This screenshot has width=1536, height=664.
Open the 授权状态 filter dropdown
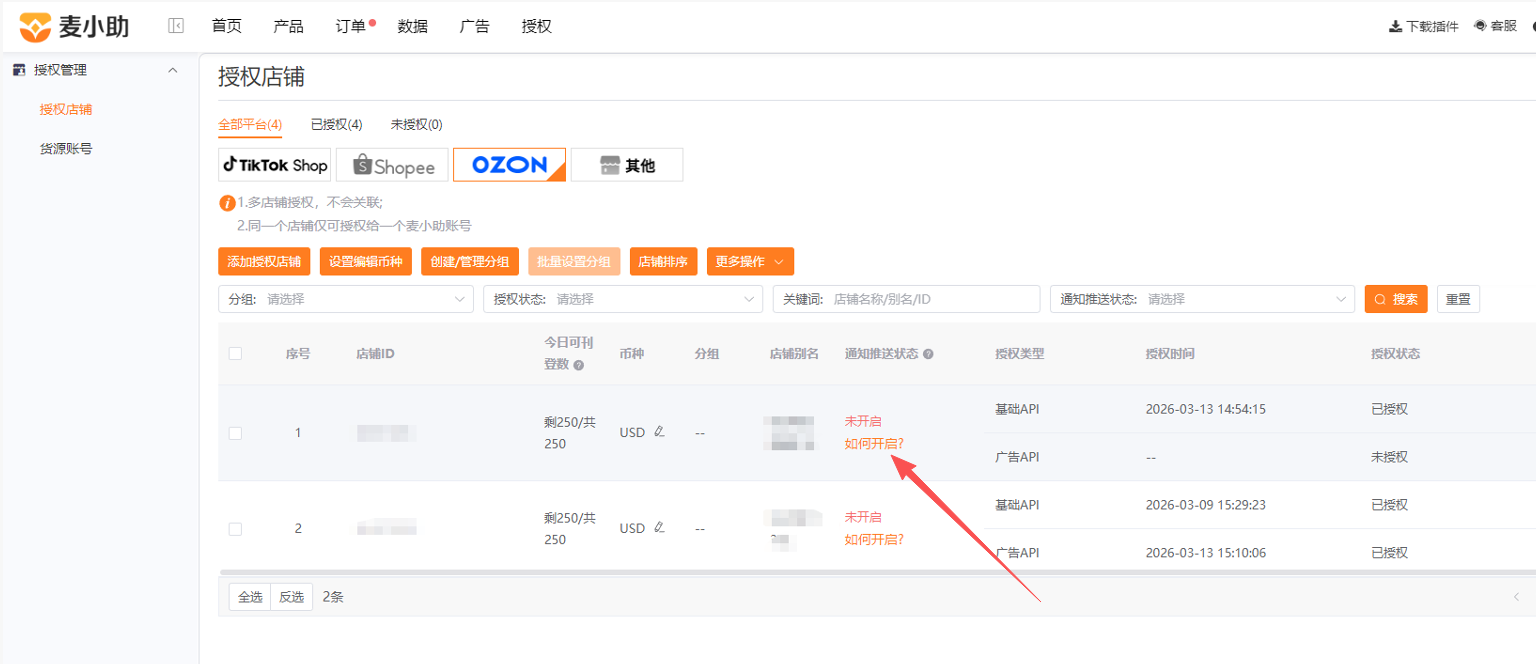pos(623,299)
